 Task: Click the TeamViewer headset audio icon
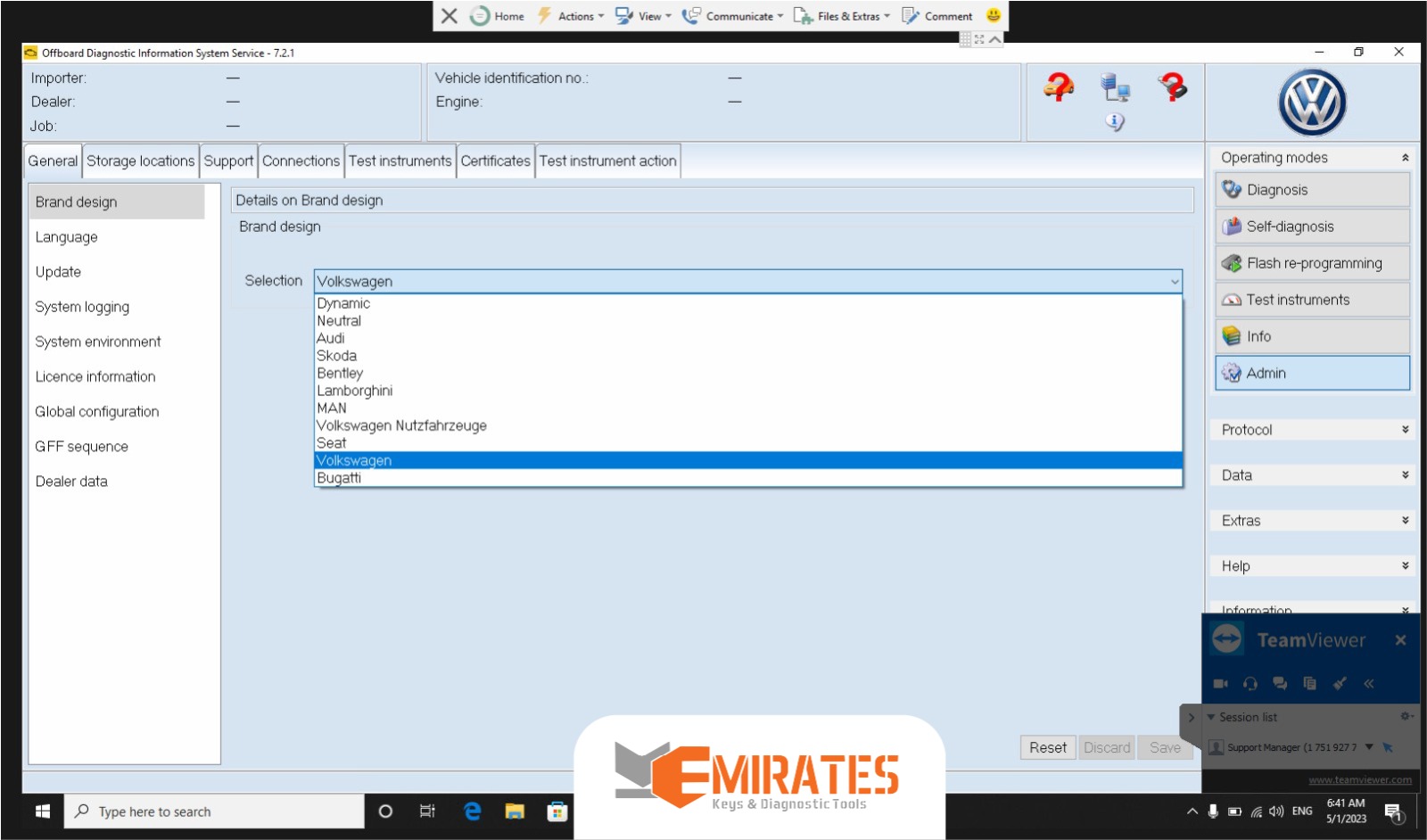[1250, 684]
